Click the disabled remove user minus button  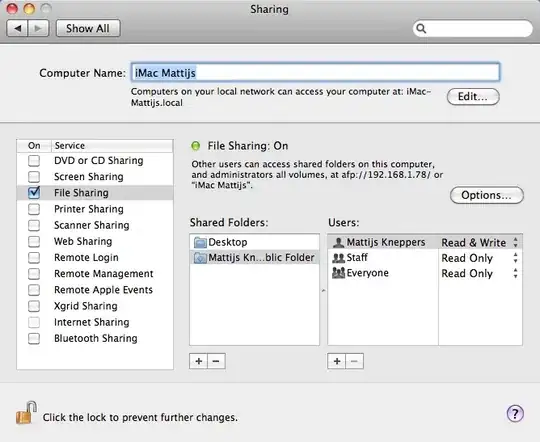tap(354, 361)
